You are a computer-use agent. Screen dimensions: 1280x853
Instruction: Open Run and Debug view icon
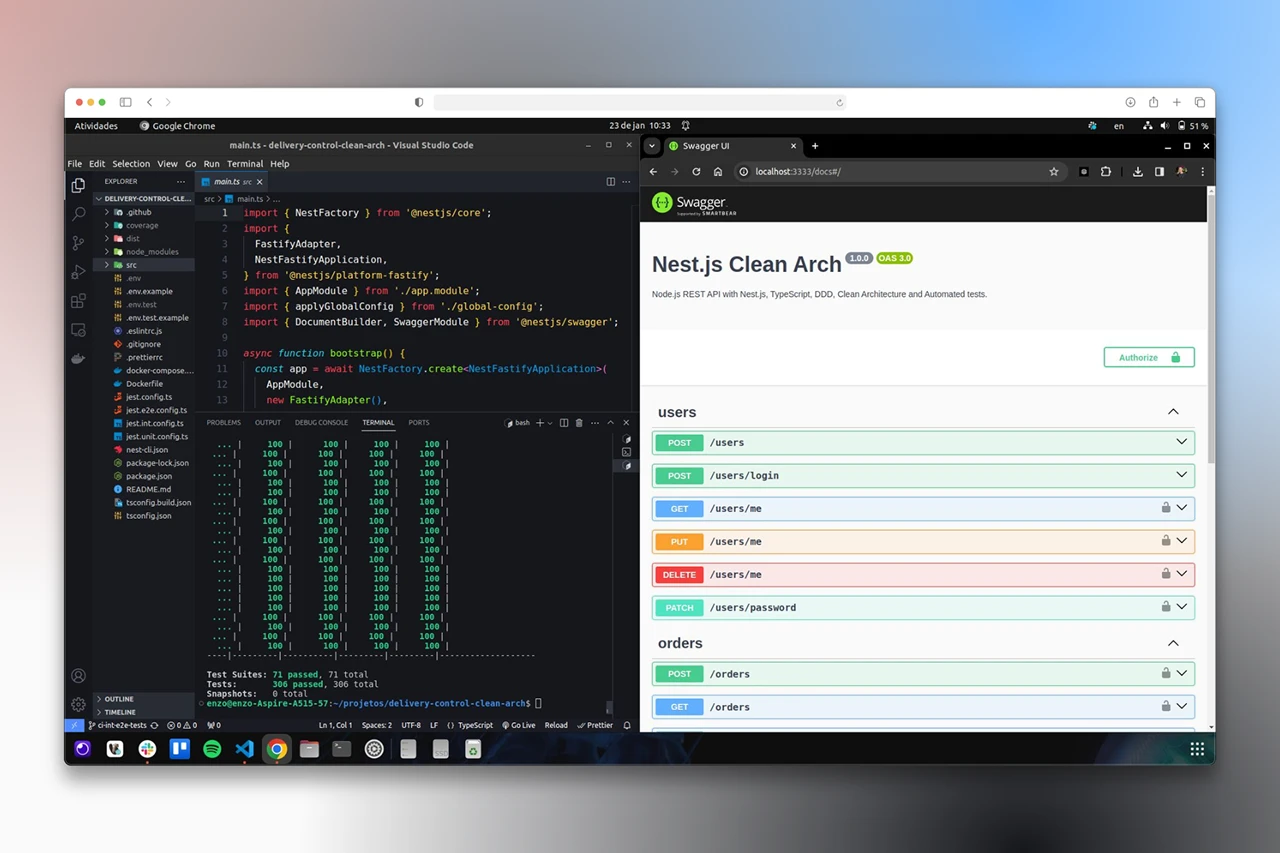click(78, 272)
